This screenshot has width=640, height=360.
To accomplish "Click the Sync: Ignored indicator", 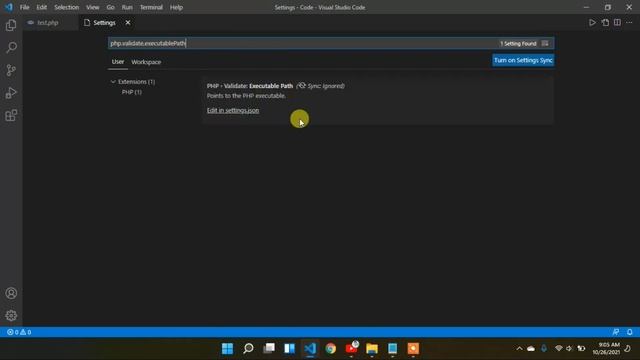I will 321,86.
